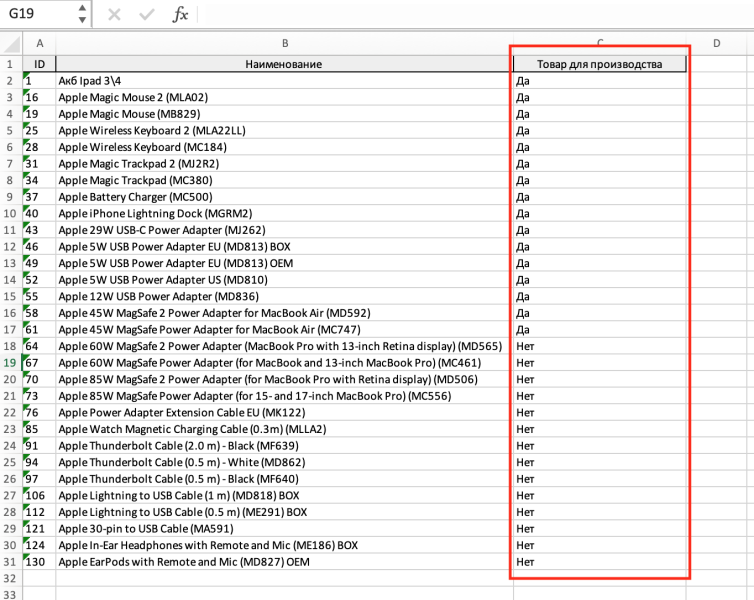Select row header 19
754x600 pixels.
pyautogui.click(x=11, y=362)
